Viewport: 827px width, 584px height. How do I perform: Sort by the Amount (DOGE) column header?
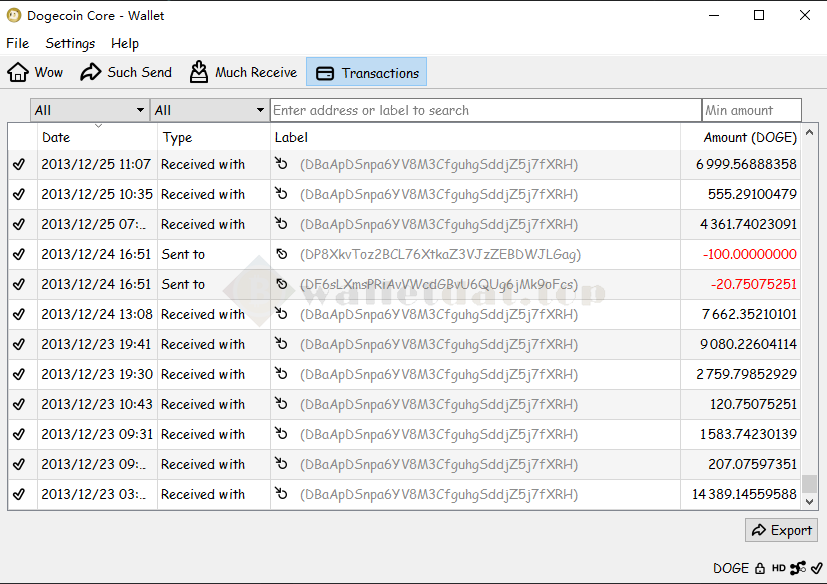[740, 137]
